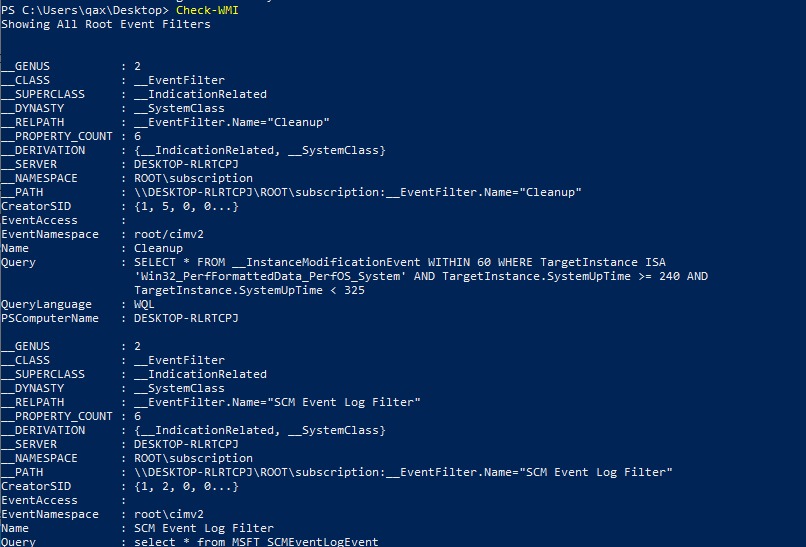The width and height of the screenshot is (806, 547).
Task: Click the __EventFilter.Name="Cleanup" RELPATH value
Action: pyautogui.click(x=232, y=122)
